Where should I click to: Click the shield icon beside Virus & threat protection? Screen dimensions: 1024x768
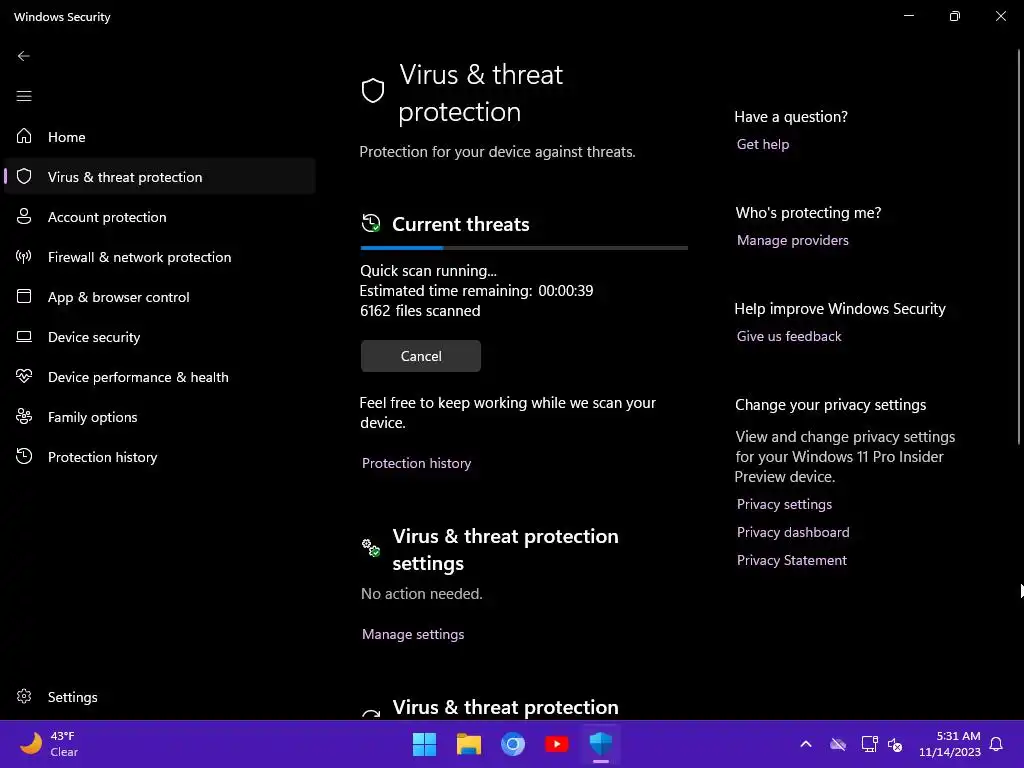[24, 176]
